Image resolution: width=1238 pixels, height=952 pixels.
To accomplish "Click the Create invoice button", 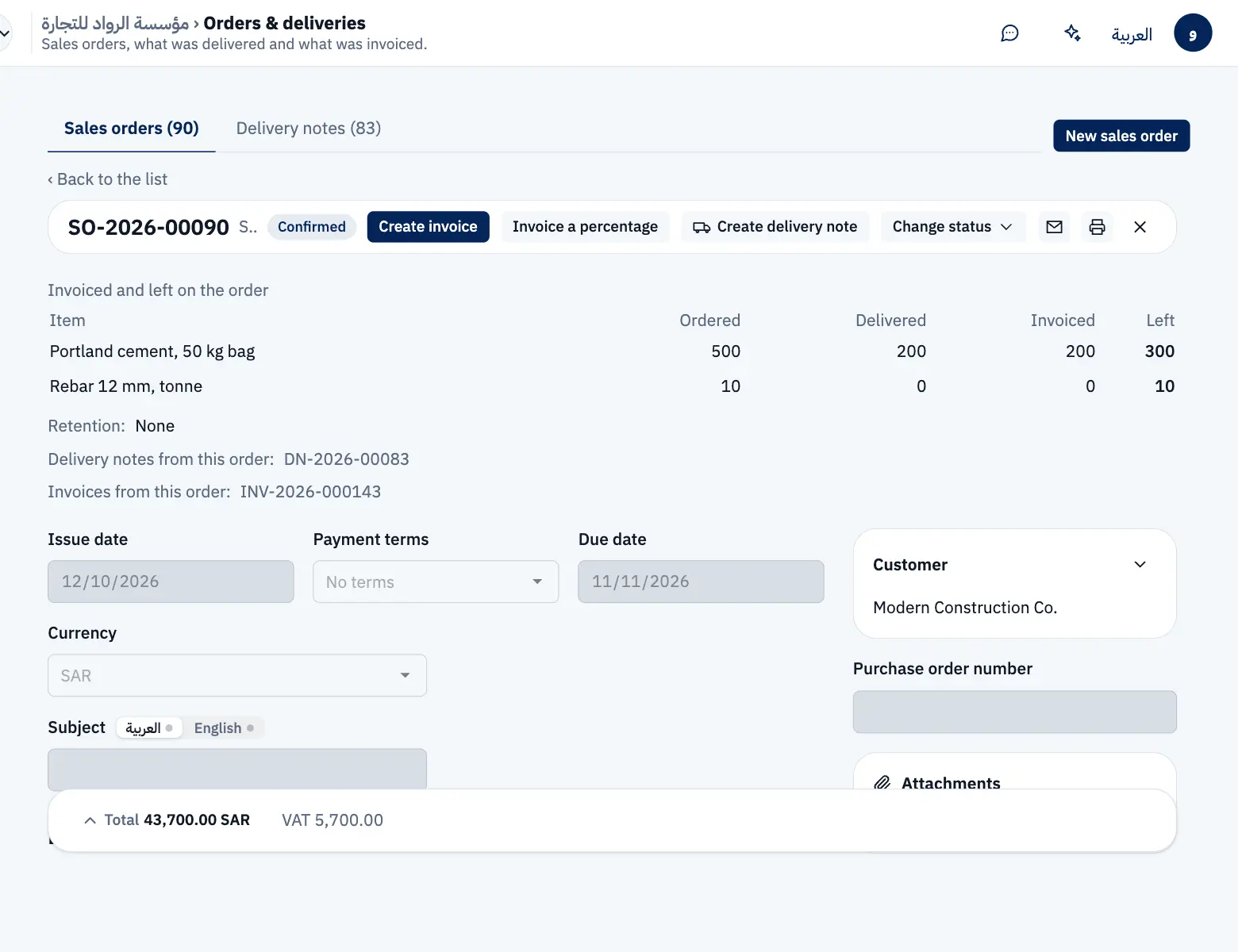I will (428, 227).
